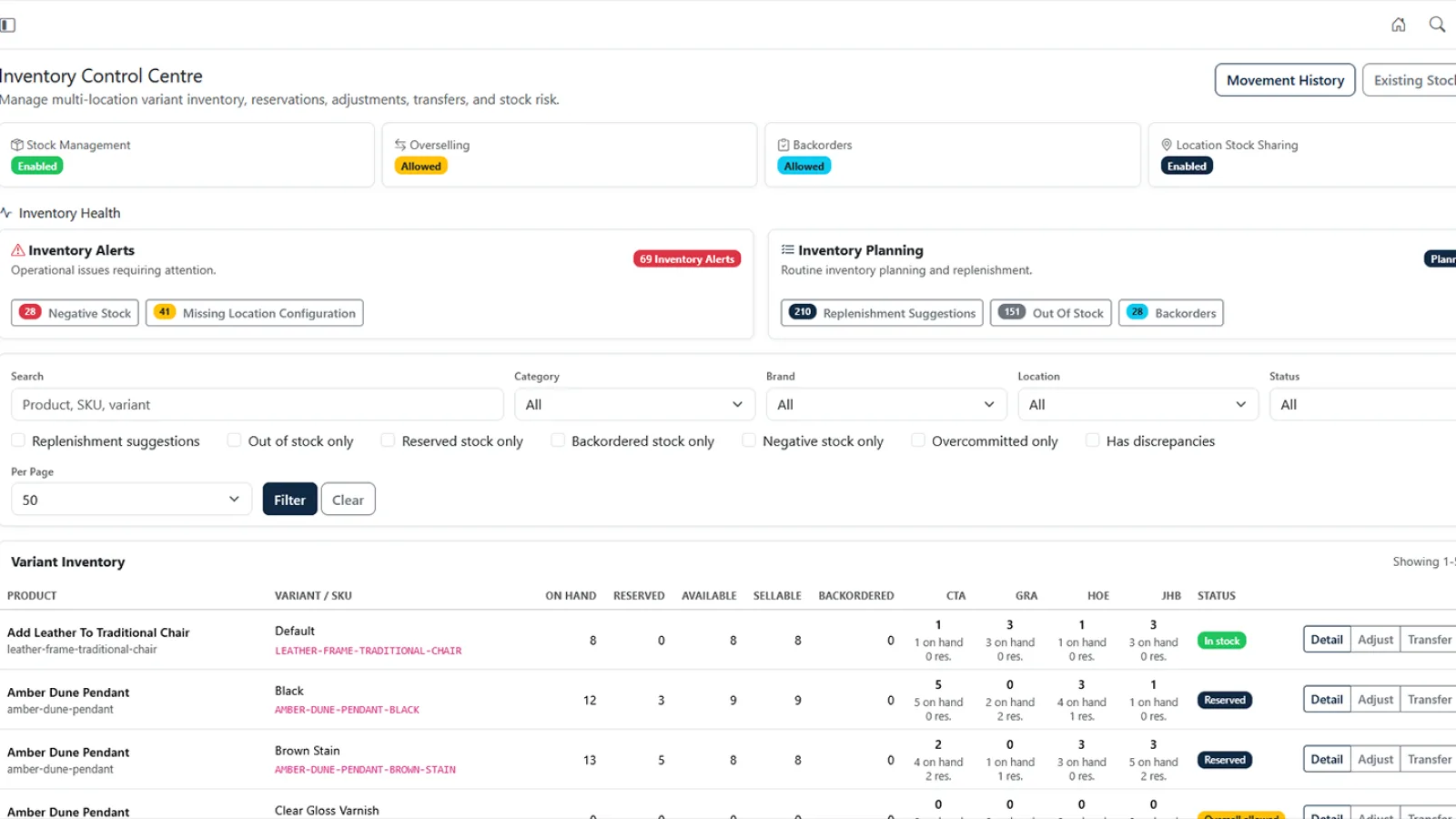The height and width of the screenshot is (819, 1456).
Task: Click the 69 Inventory Alerts red badge
Action: 687,259
